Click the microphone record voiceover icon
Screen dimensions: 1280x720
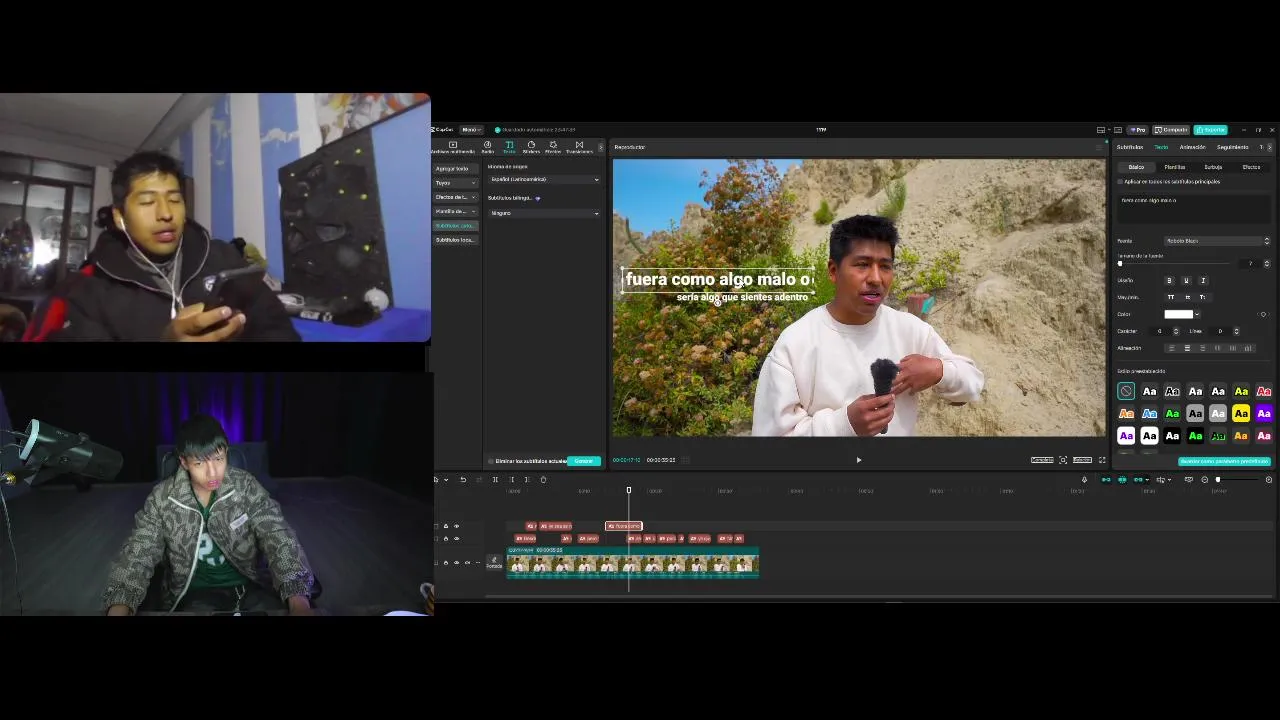1084,480
